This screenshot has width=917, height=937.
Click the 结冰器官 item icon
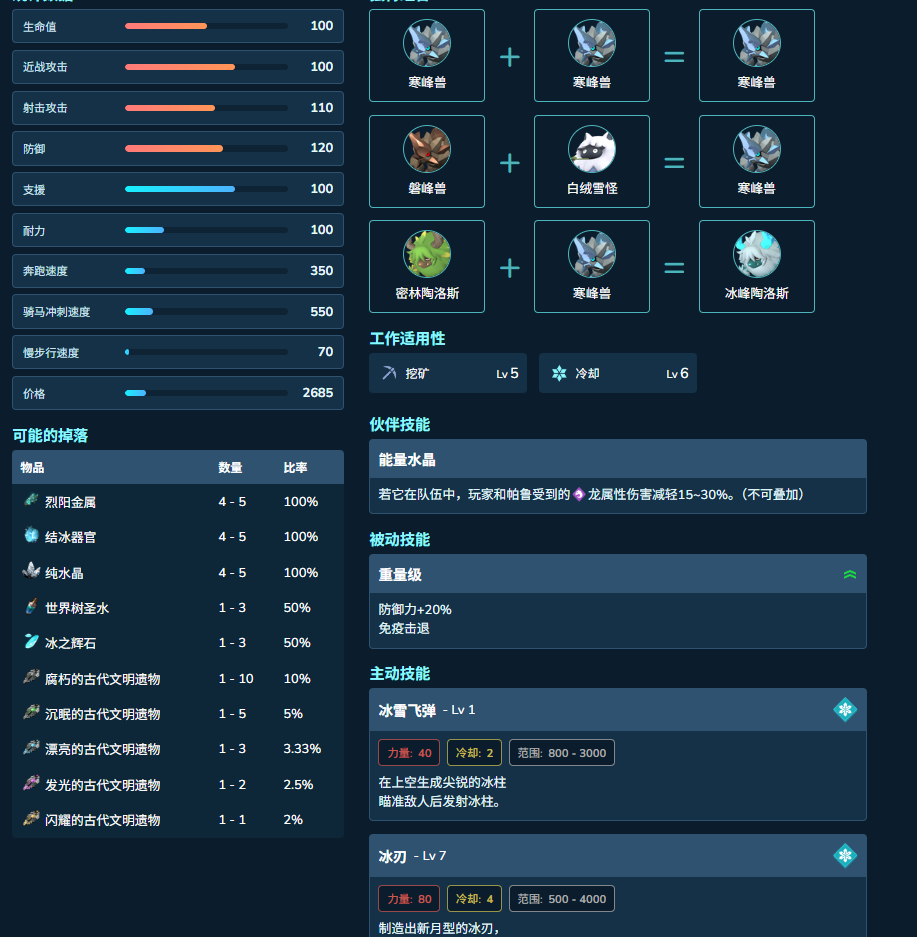pos(31,535)
